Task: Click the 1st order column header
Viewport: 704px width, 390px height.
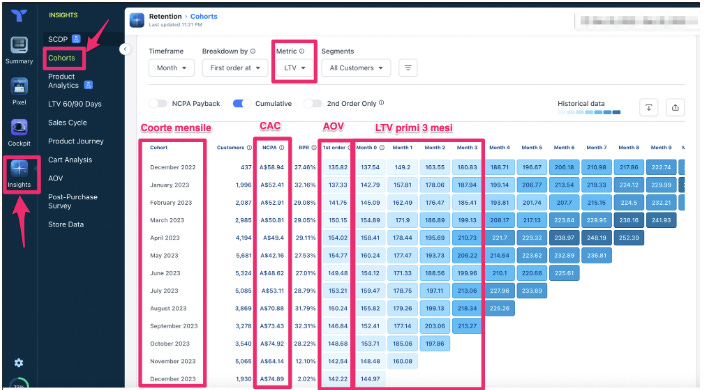Action: pyautogui.click(x=334, y=147)
